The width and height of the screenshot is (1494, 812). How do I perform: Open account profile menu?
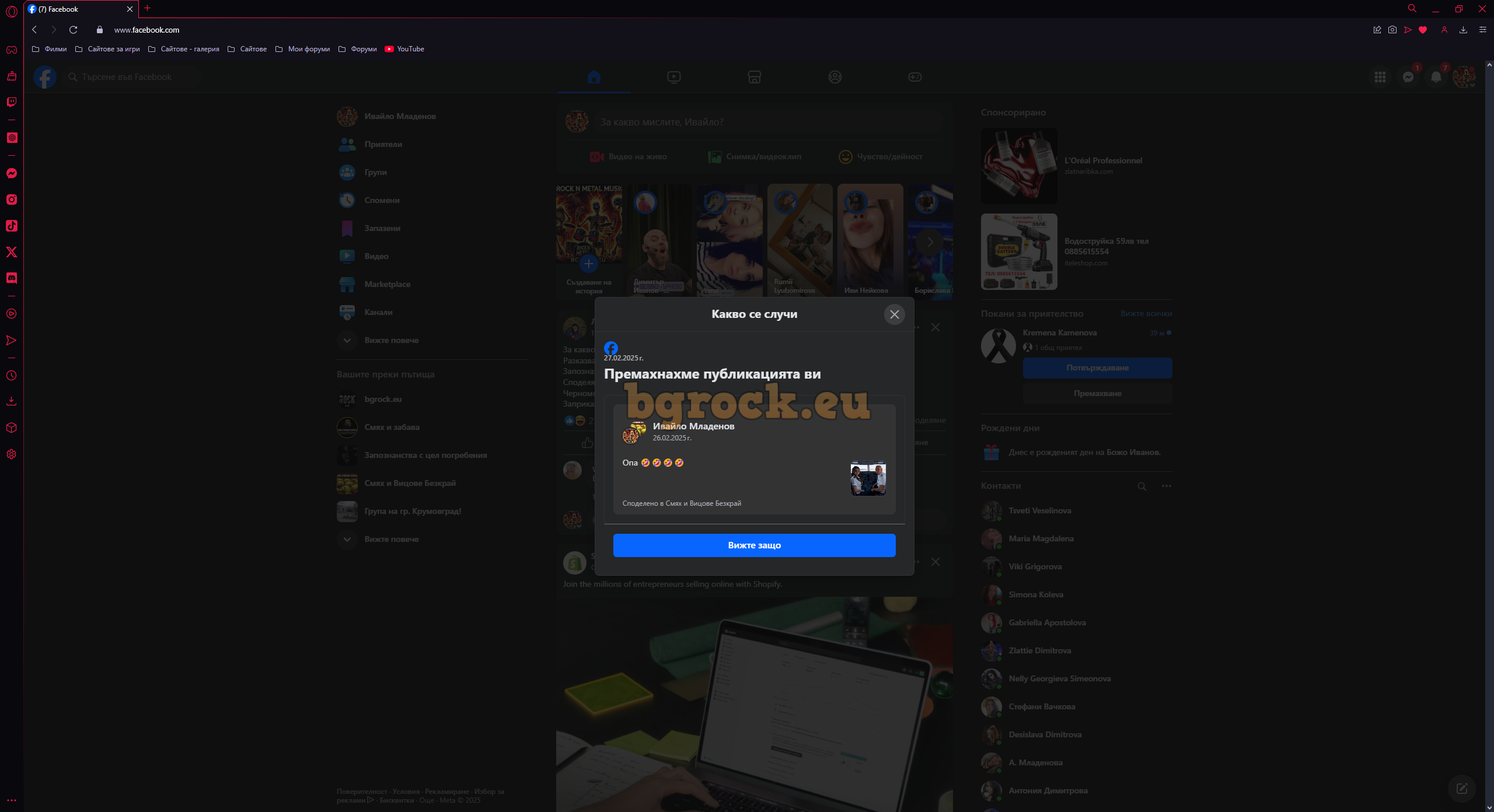point(1464,77)
